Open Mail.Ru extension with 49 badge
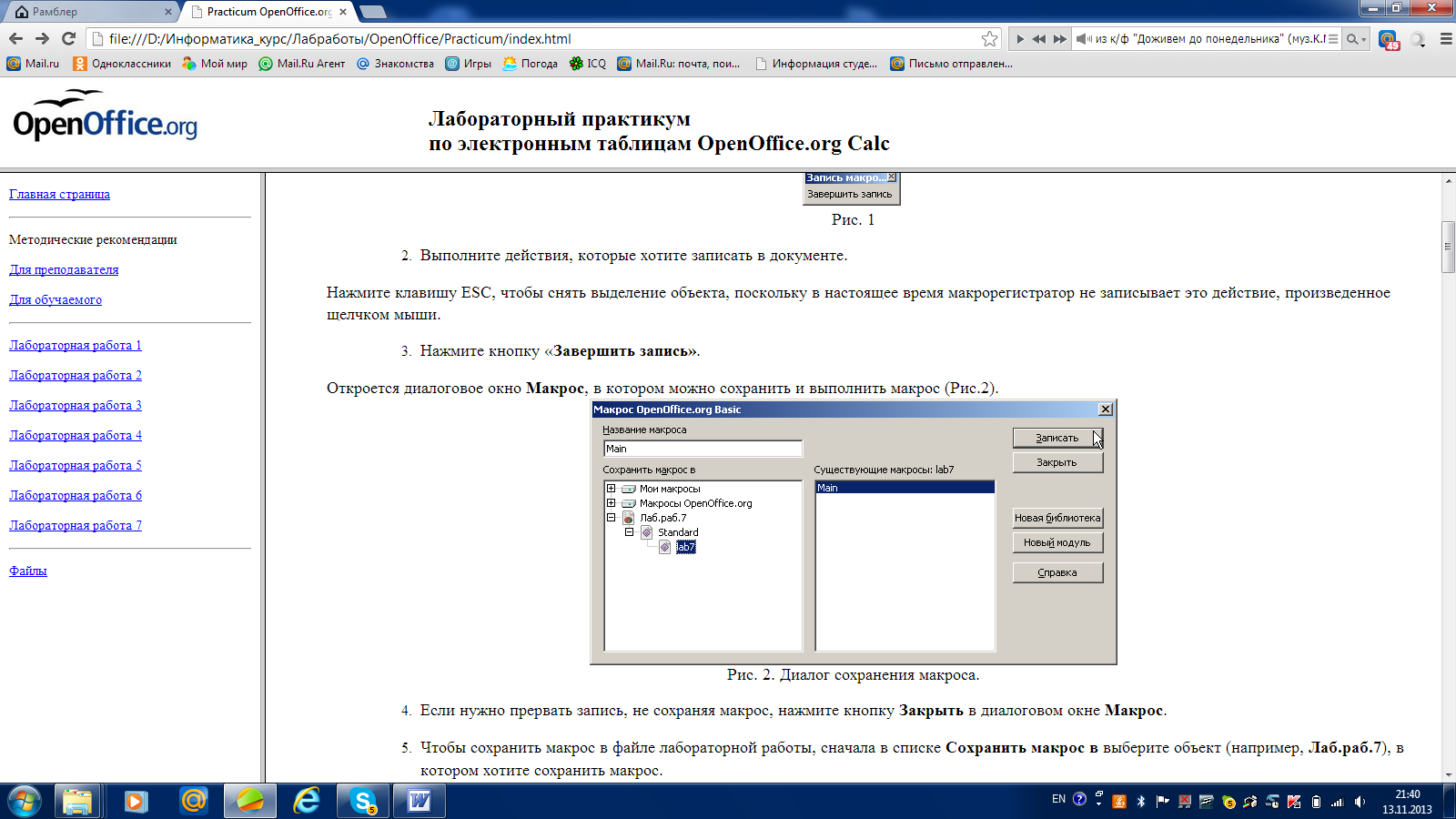The image size is (1456, 819). [x=1388, y=40]
